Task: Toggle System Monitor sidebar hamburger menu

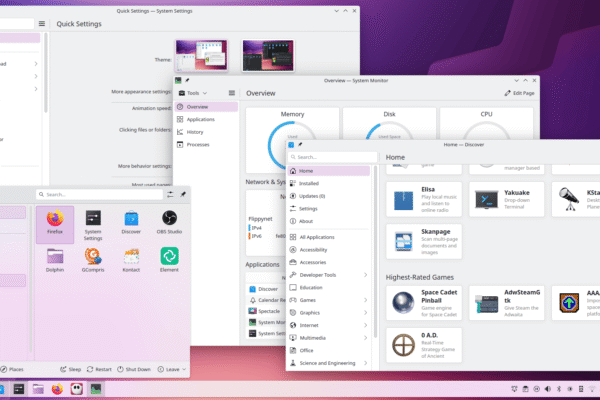Action: pos(232,93)
